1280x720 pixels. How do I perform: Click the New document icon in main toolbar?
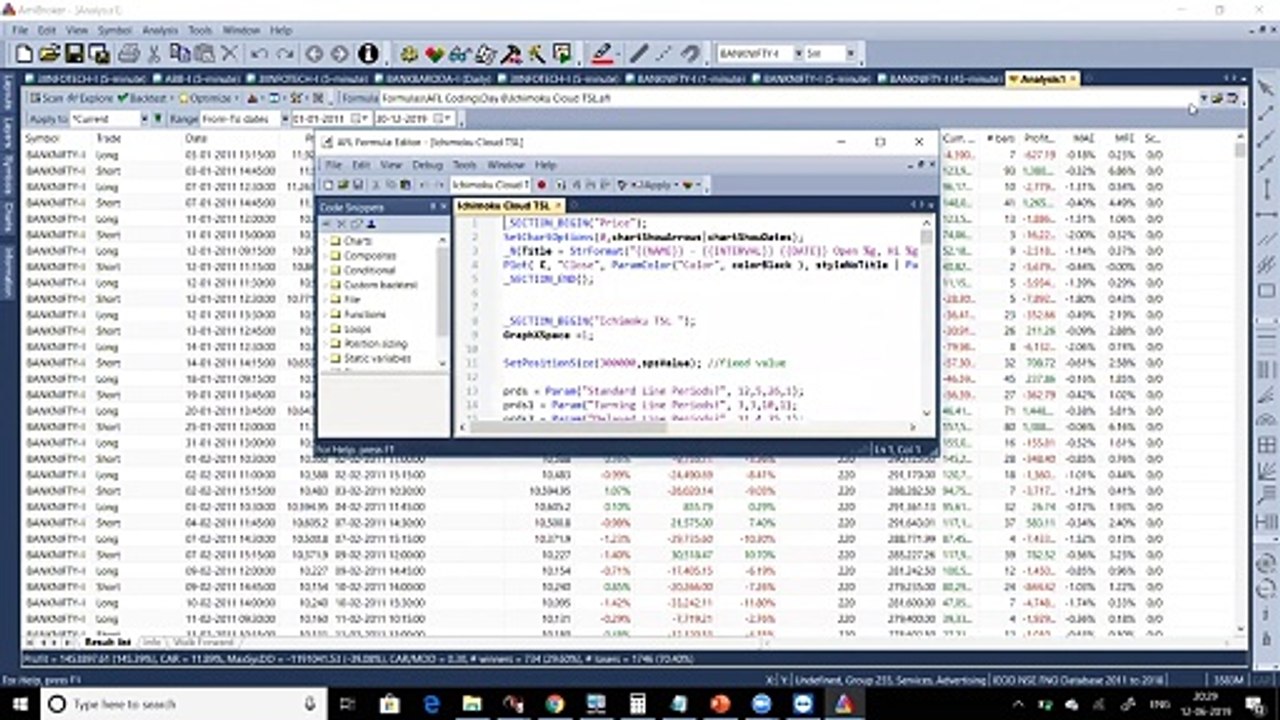[x=24, y=53]
